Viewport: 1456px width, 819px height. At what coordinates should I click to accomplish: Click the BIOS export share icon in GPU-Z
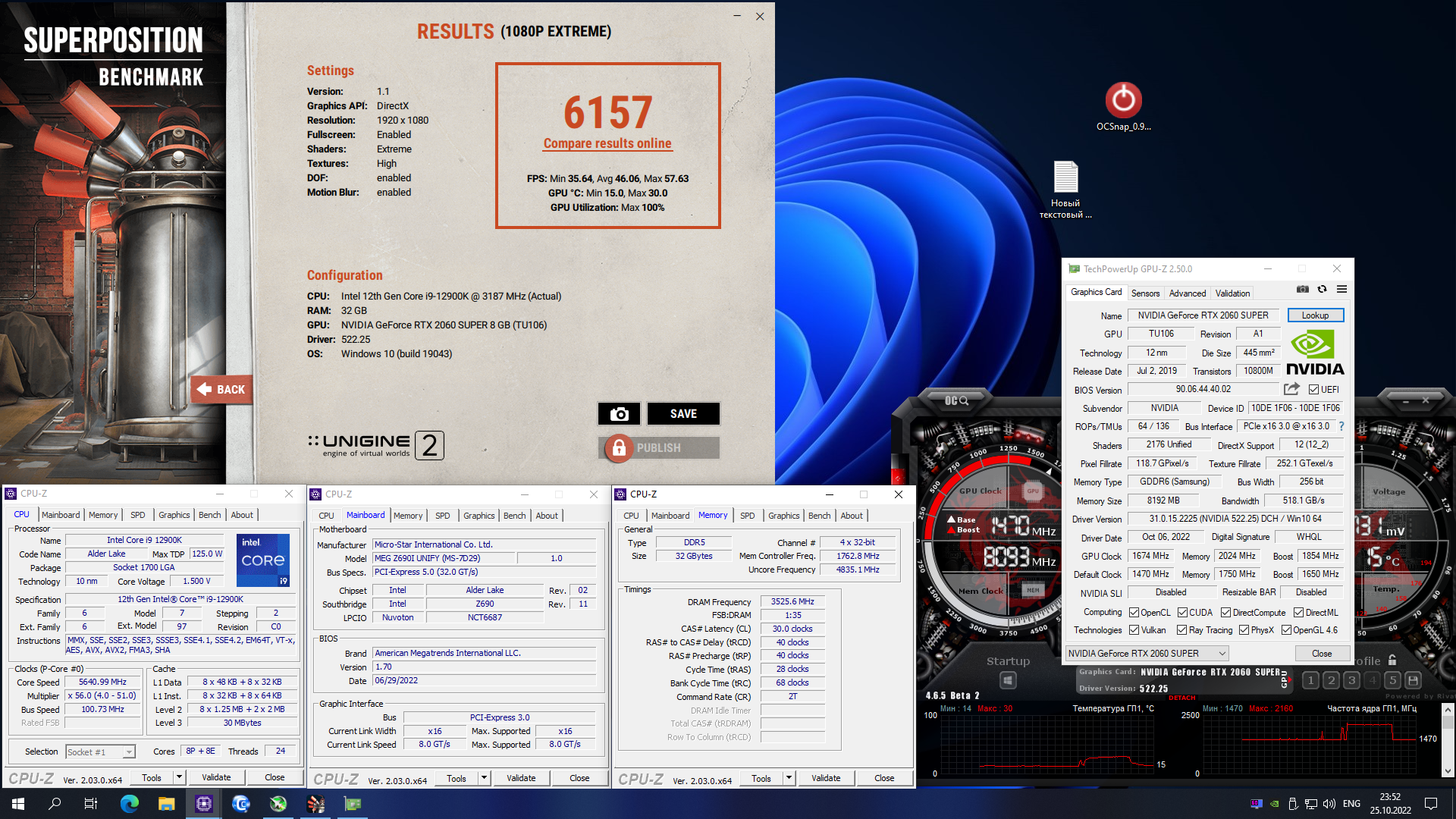[1291, 389]
